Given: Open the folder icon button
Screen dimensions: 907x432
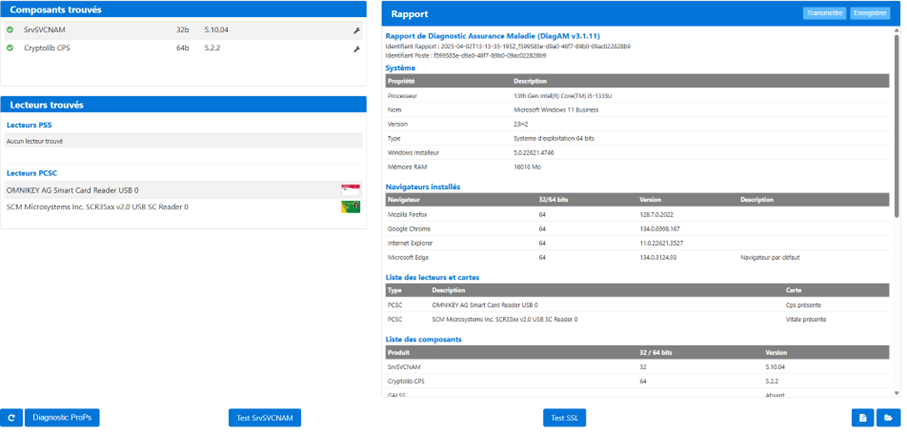Looking at the screenshot, I should click(x=888, y=417).
